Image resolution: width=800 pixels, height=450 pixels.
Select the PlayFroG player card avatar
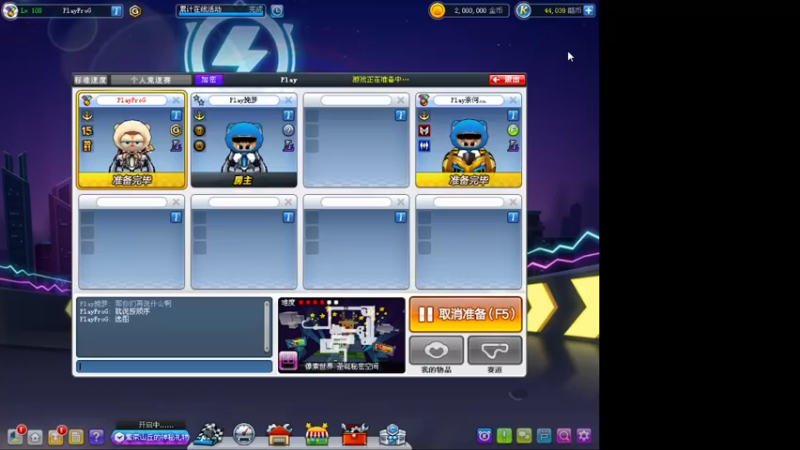132,147
